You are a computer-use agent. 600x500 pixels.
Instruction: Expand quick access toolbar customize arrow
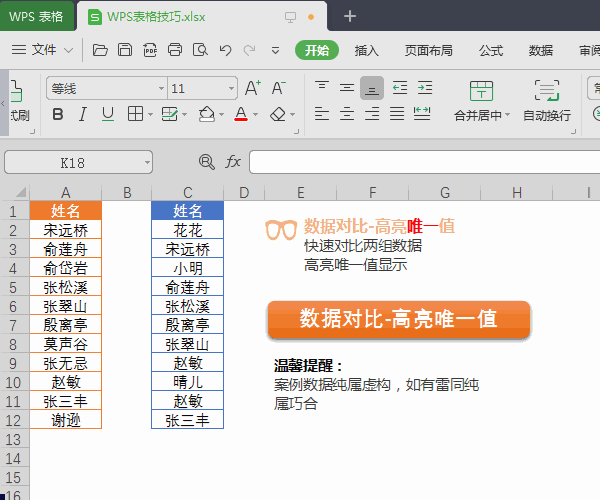(x=275, y=50)
